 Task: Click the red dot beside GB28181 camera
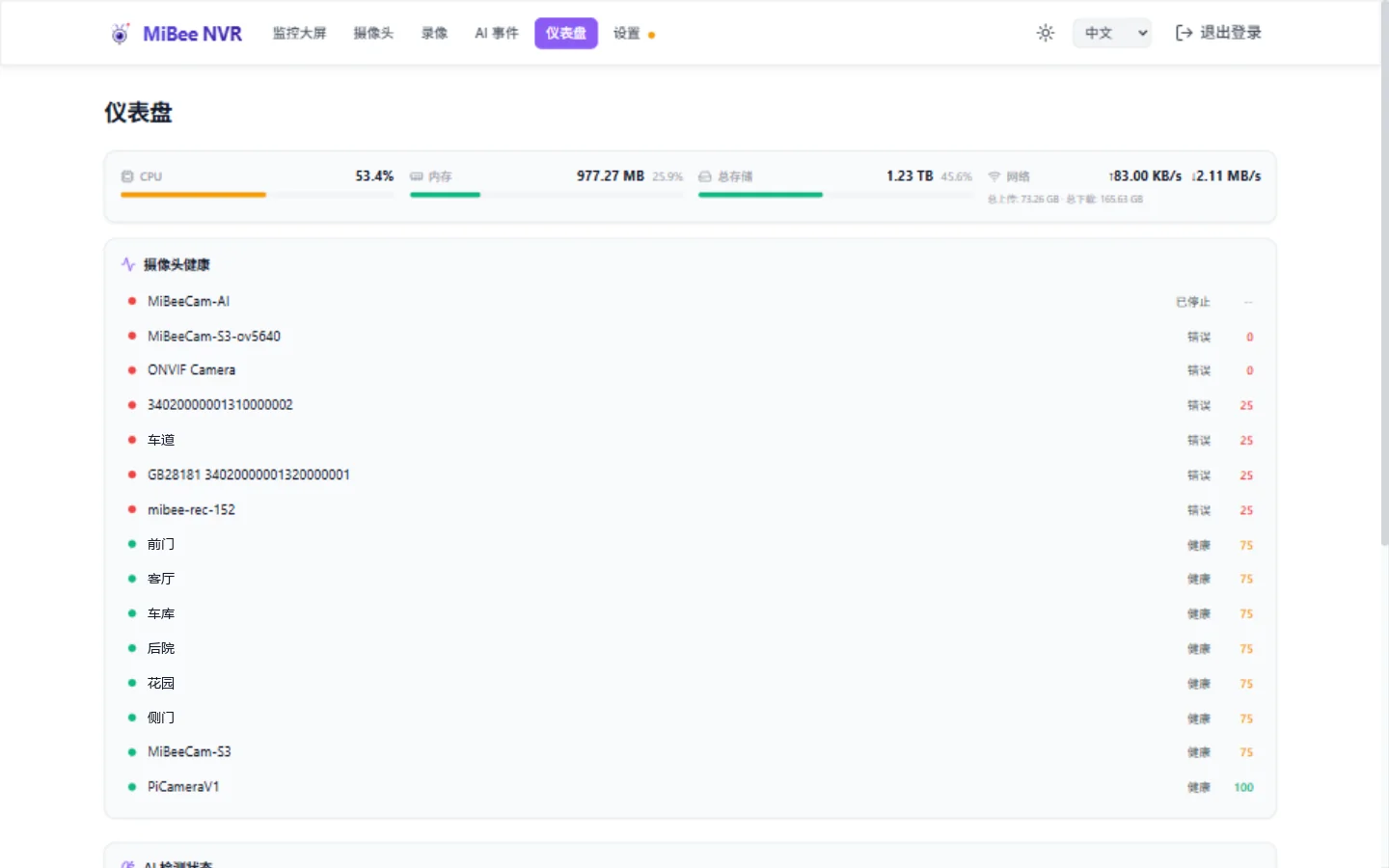132,475
